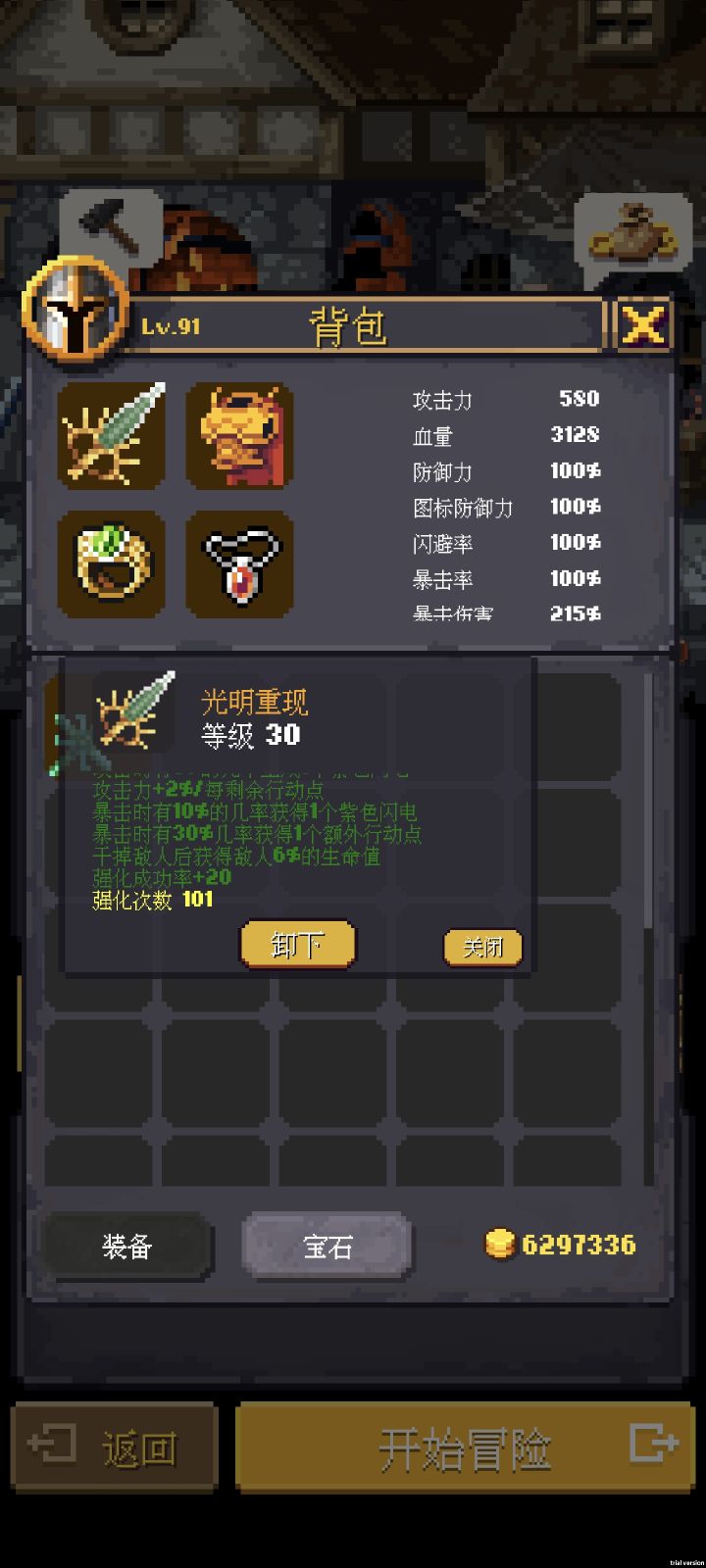The image size is (706, 1568).
Task: Tap the 攻击力 stat row
Action: point(506,399)
